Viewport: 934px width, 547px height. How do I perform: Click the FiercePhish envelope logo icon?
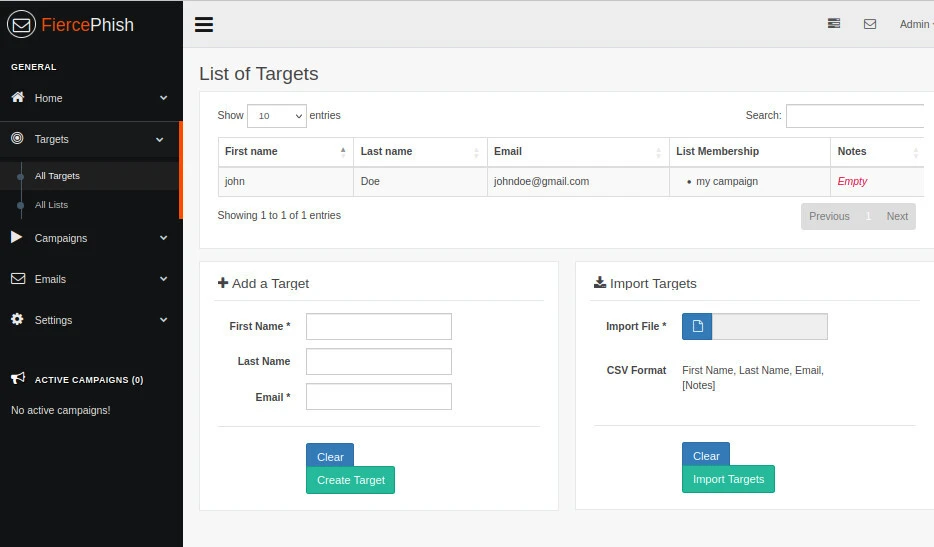click(x=21, y=24)
